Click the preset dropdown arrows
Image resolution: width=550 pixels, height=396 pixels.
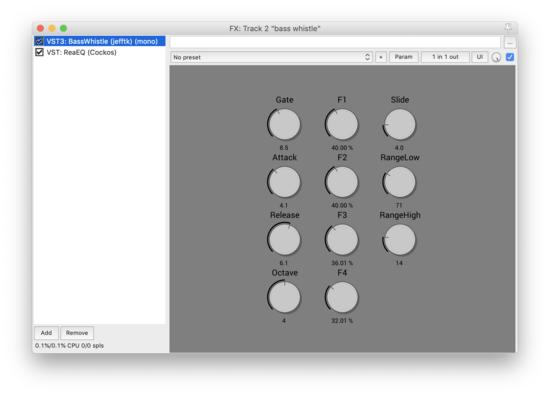coord(367,57)
